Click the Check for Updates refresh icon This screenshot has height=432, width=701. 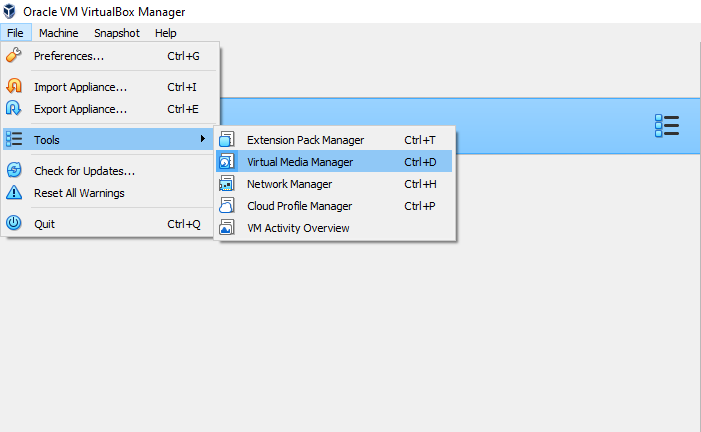point(14,170)
